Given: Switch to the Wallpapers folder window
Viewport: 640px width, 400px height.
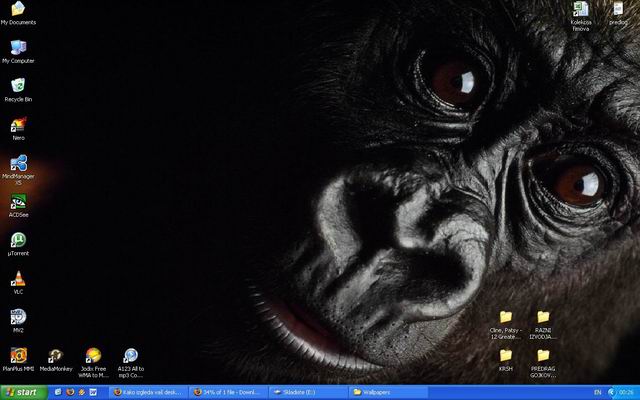Looking at the screenshot, I should coord(388,392).
